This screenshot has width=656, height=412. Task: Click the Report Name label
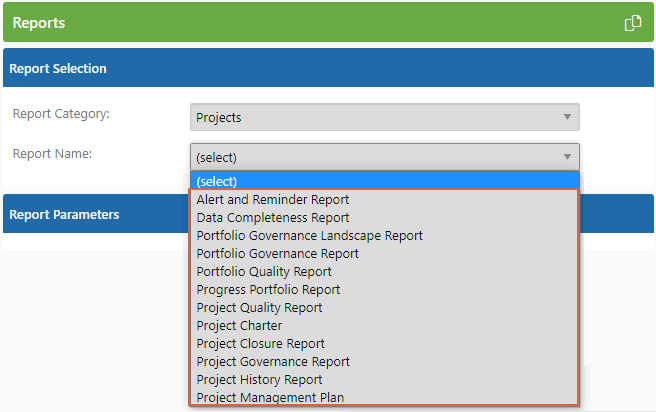(52, 154)
